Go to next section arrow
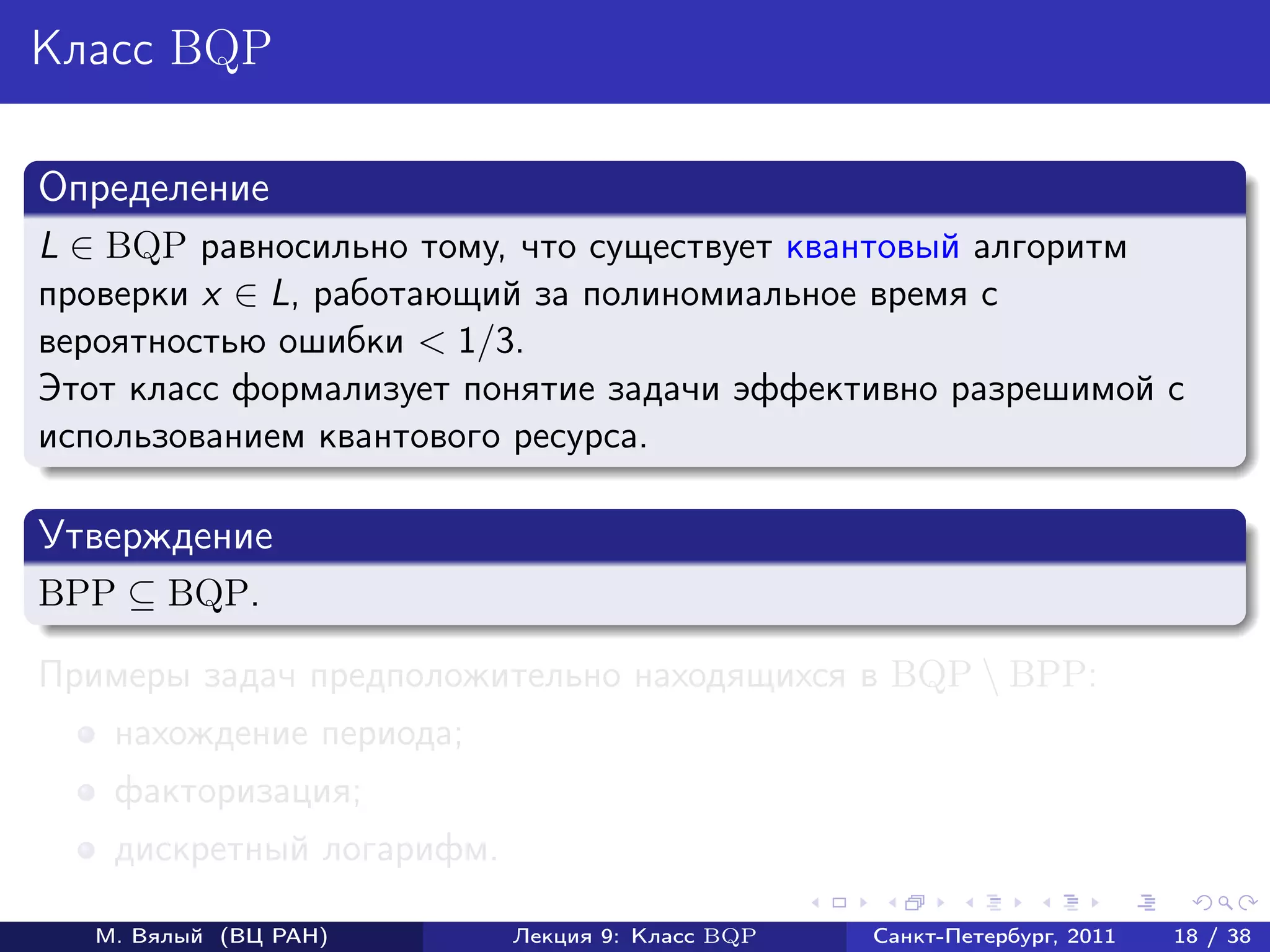This screenshot has height=952, width=1270. 1095,903
